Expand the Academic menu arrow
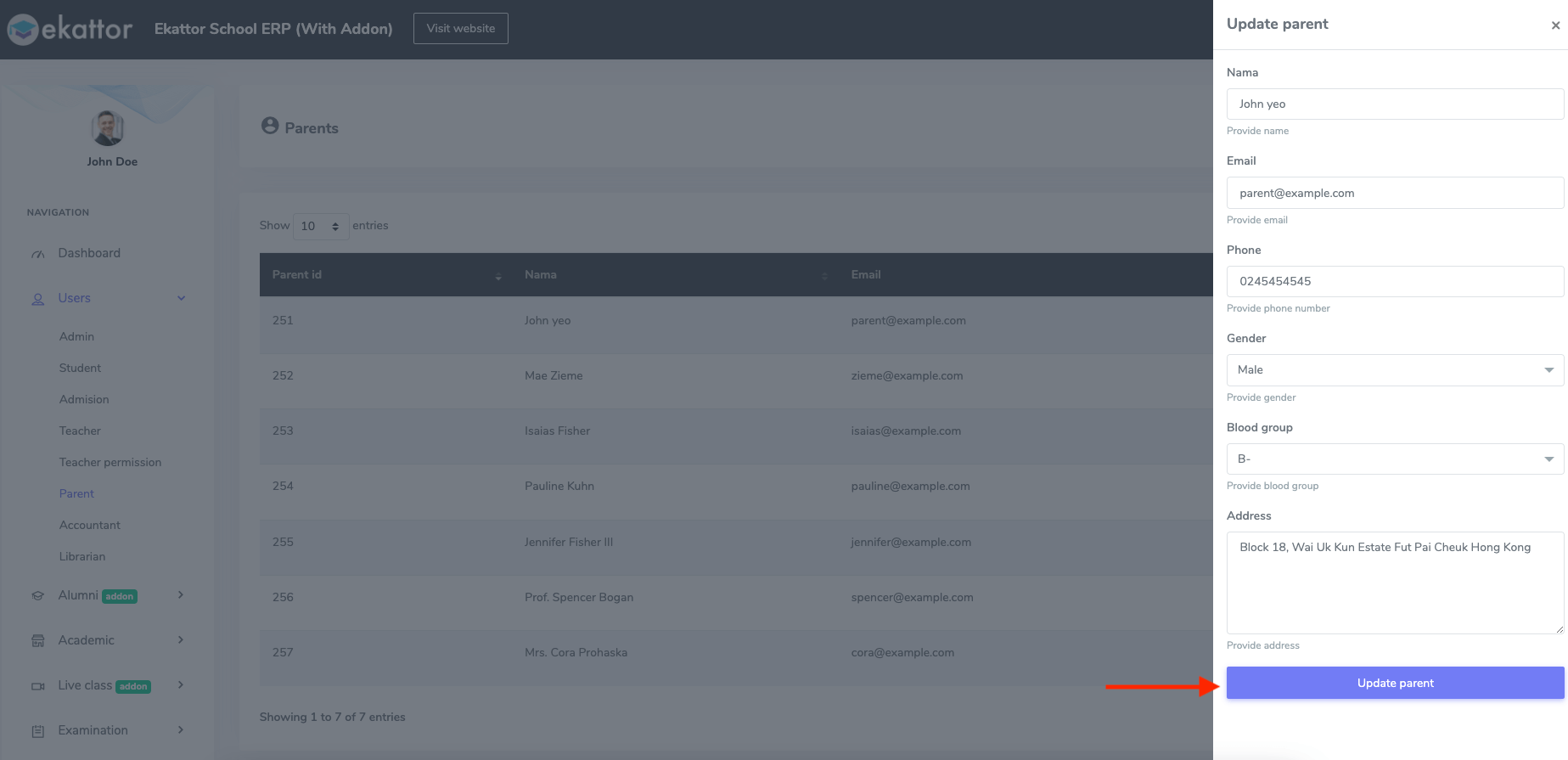 click(180, 640)
